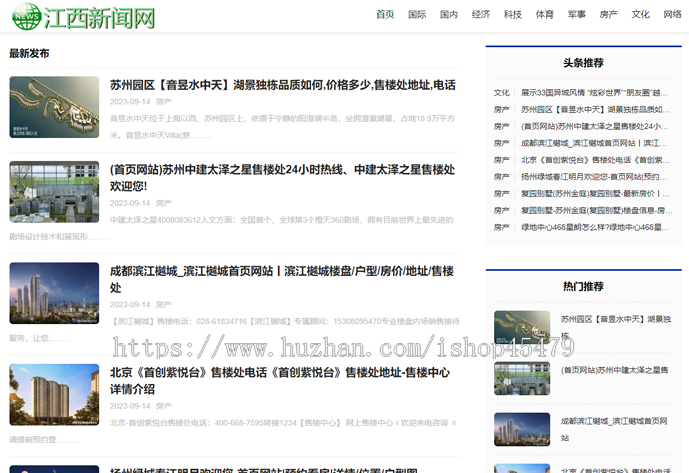Open the 首页 menu item
Screen dimensions: 689x473
click(x=385, y=15)
